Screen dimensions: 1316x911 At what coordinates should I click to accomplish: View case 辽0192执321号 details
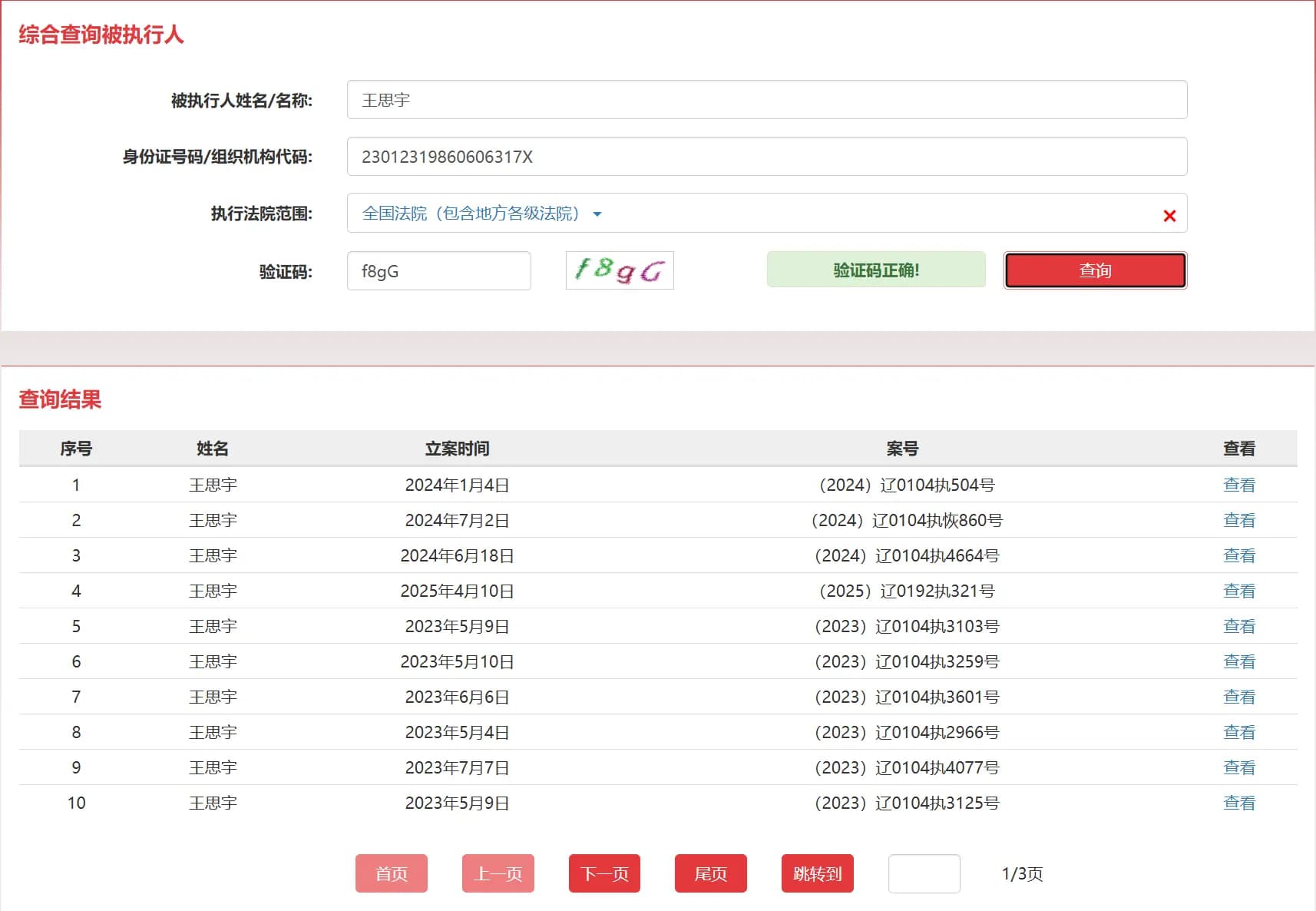[x=1239, y=591]
